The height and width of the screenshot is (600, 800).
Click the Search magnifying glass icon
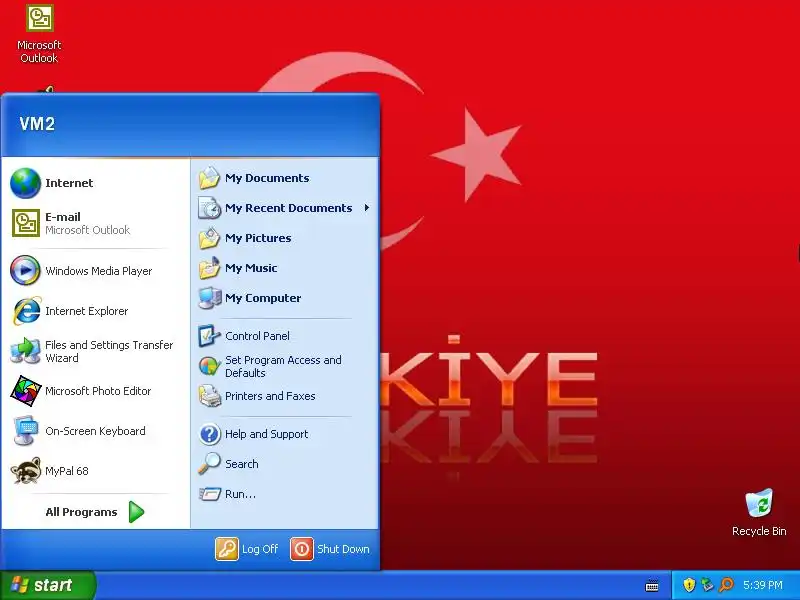(209, 464)
